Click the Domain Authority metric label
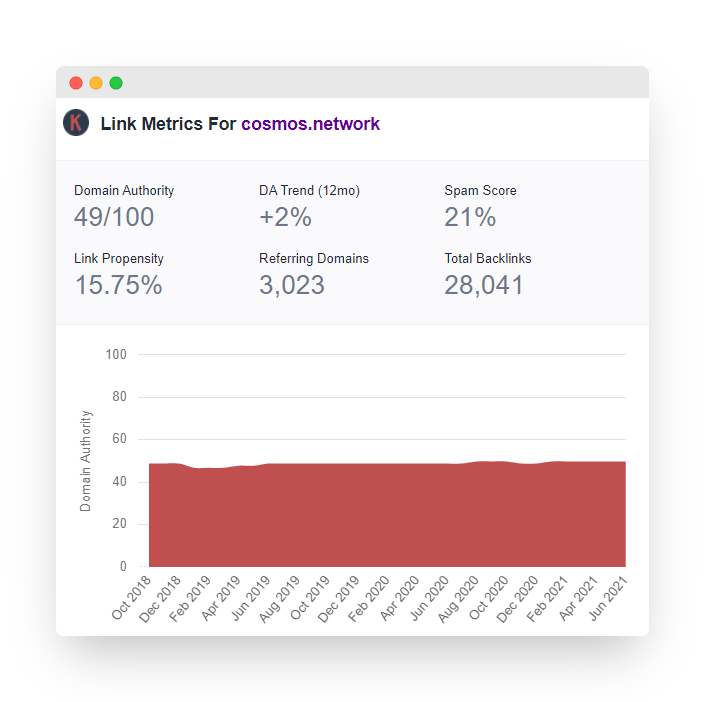 [124, 191]
